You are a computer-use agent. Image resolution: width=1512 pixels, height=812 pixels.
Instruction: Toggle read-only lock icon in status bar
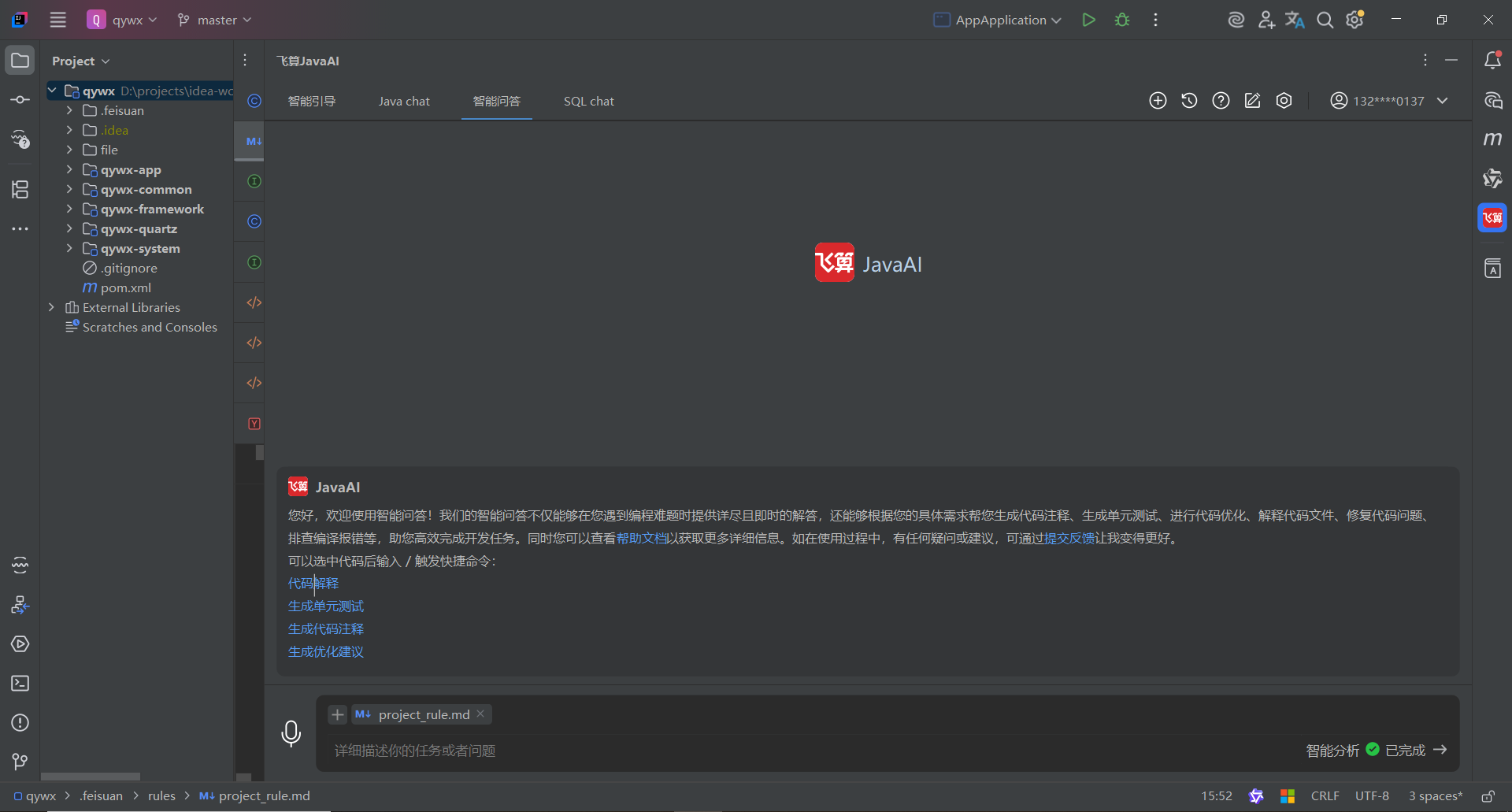click(1488, 796)
